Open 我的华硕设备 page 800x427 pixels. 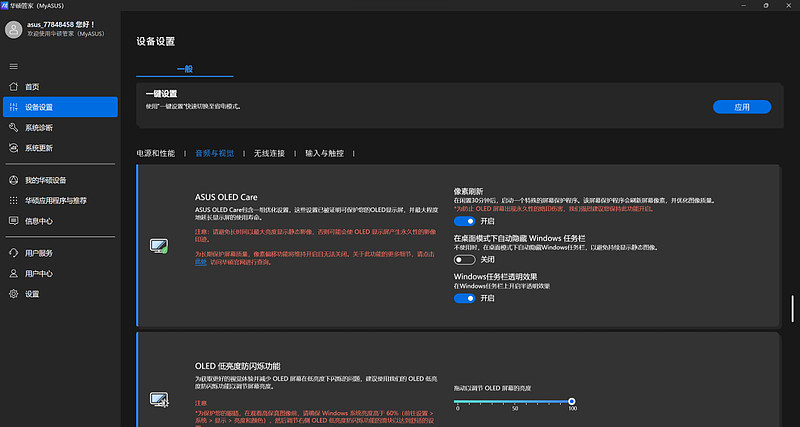pos(60,180)
